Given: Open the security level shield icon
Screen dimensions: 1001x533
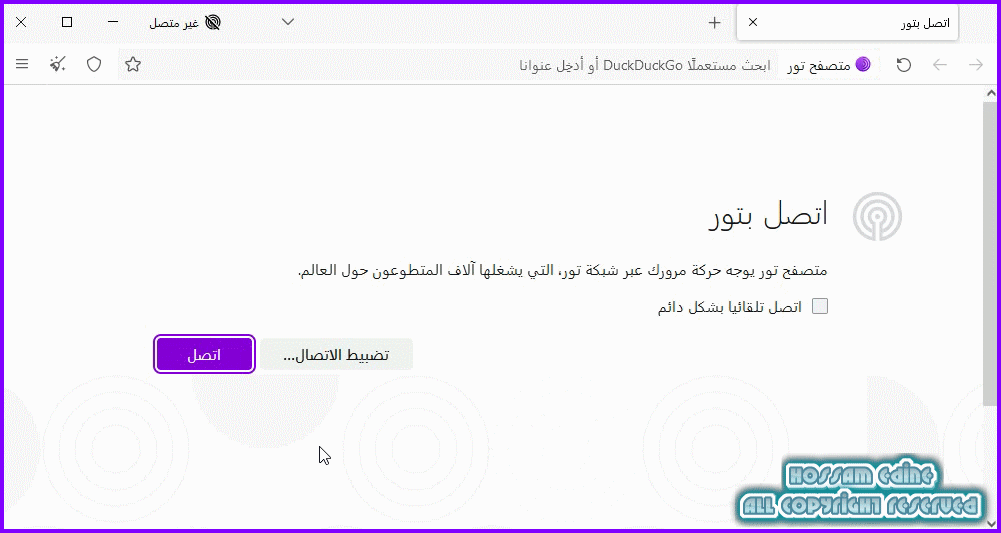Looking at the screenshot, I should (x=94, y=64).
